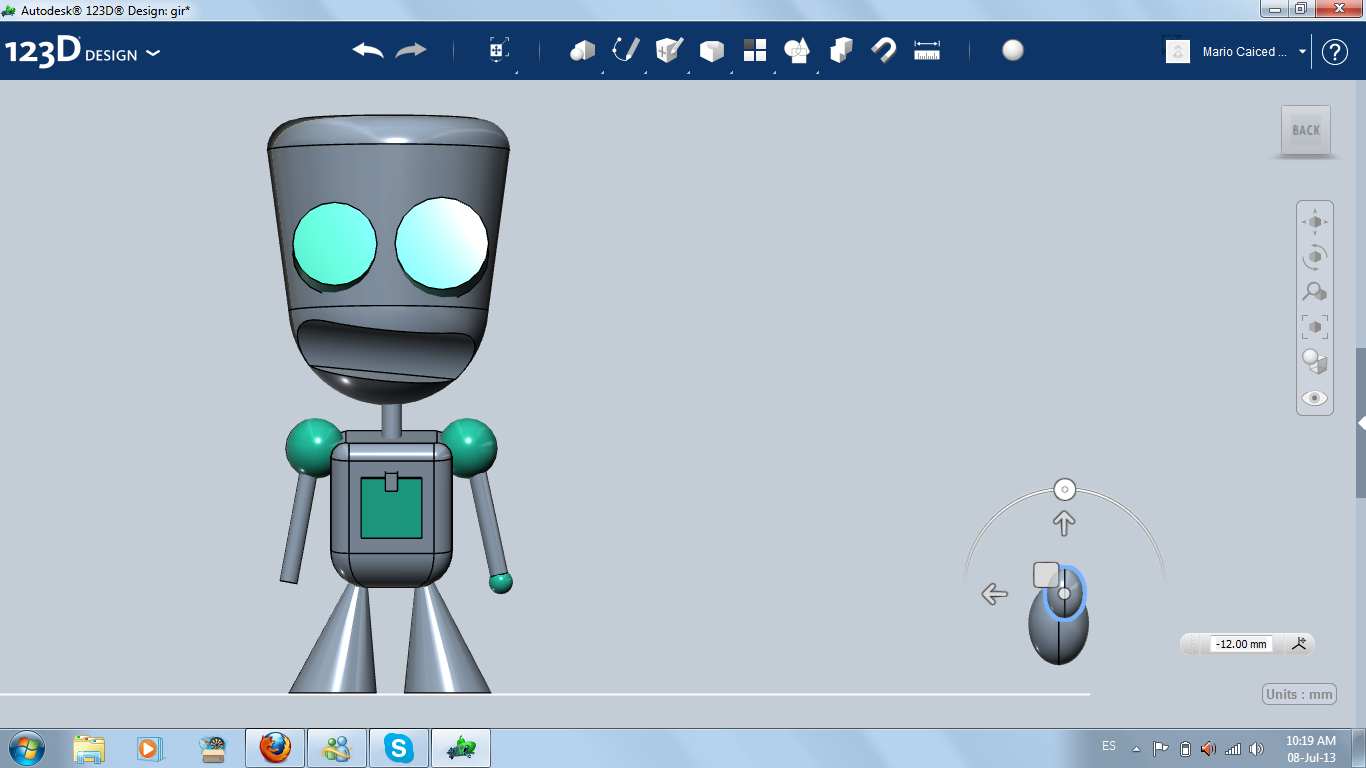Open the Help question mark
The image size is (1366, 768).
pyautogui.click(x=1335, y=52)
